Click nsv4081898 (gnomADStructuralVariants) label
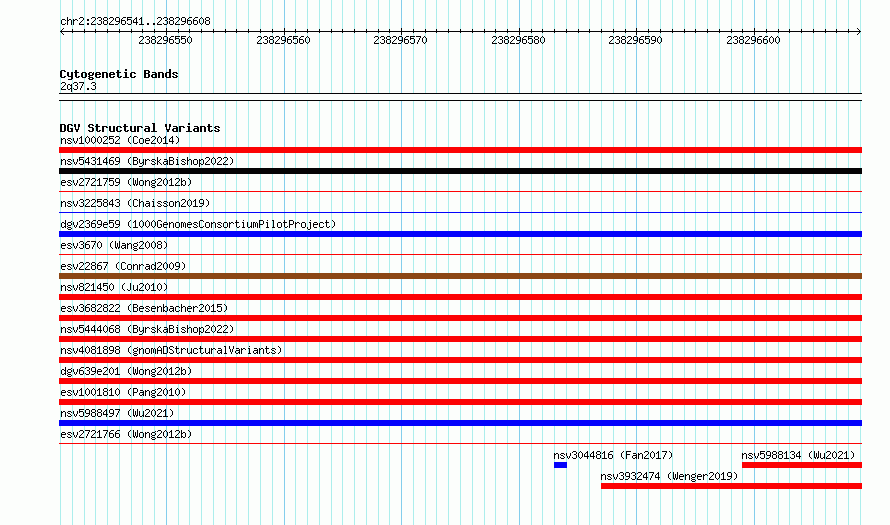 point(171,350)
